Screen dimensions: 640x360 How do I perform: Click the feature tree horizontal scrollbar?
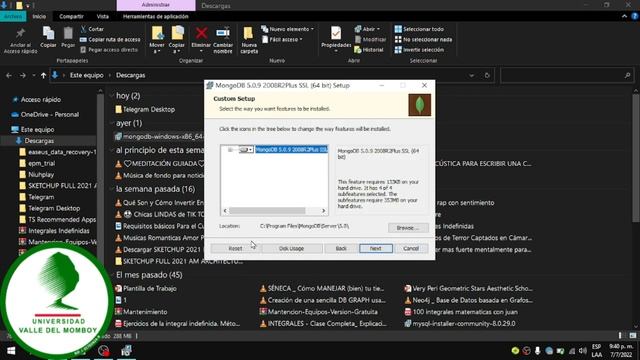(267, 211)
